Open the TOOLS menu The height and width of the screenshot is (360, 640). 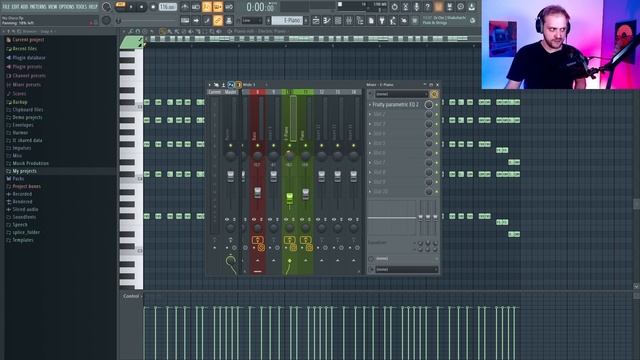[81, 7]
